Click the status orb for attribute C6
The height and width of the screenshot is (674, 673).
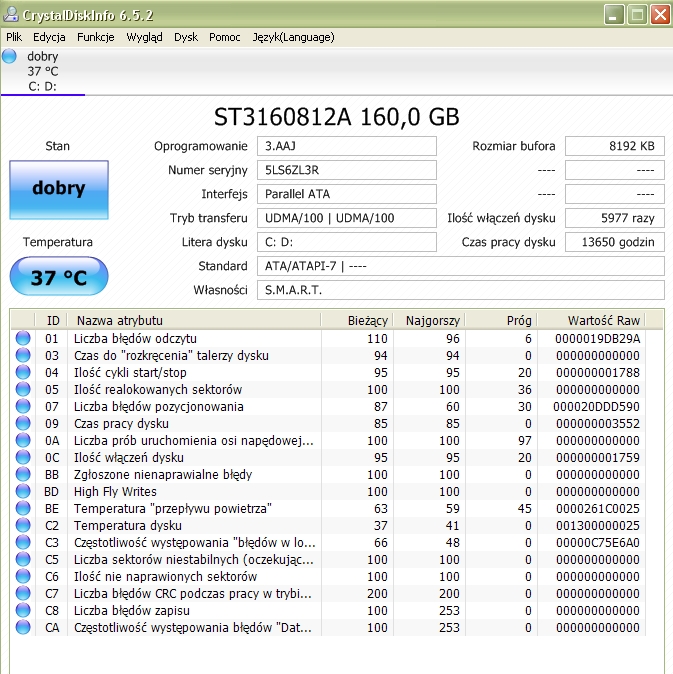coord(23,576)
